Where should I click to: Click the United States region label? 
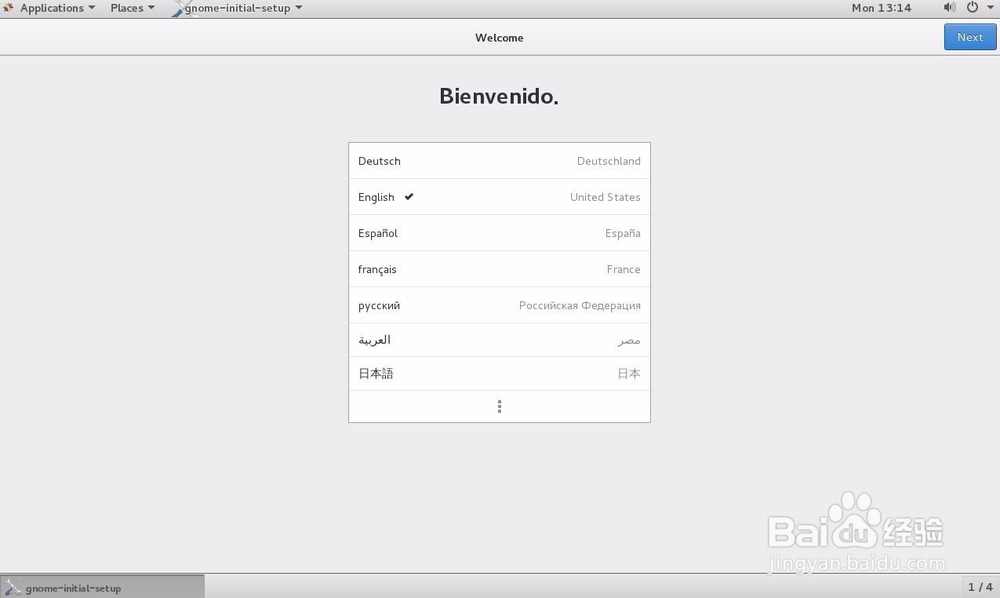pyautogui.click(x=605, y=197)
